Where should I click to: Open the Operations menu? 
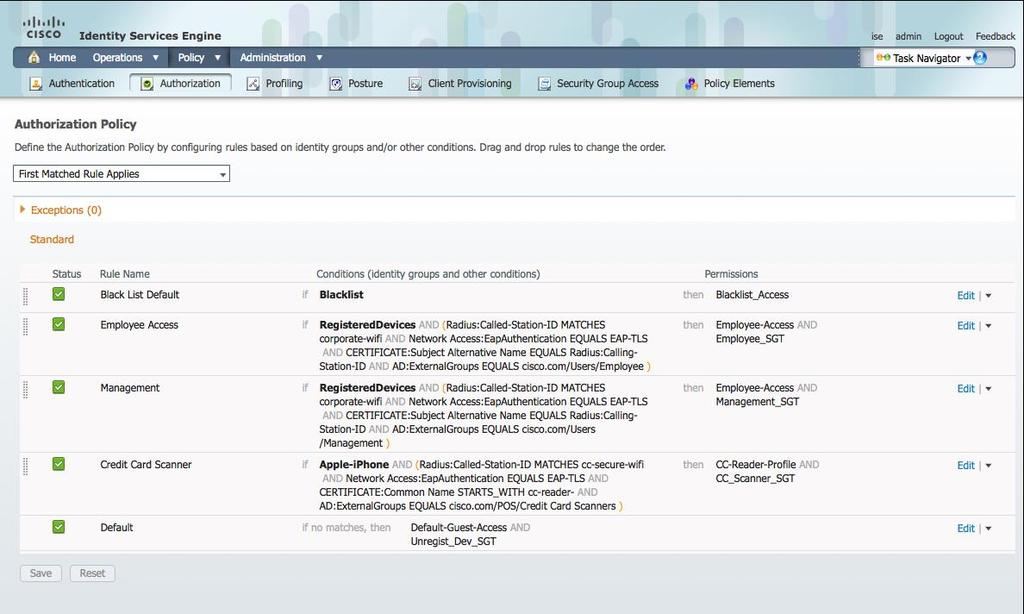point(118,57)
